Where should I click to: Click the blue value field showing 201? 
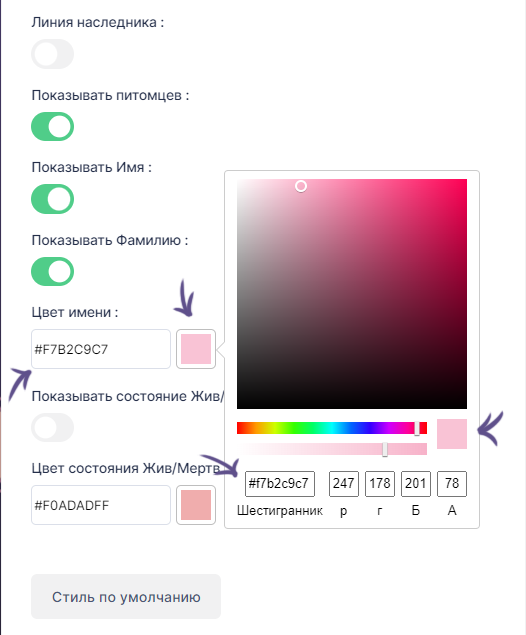coord(416,484)
